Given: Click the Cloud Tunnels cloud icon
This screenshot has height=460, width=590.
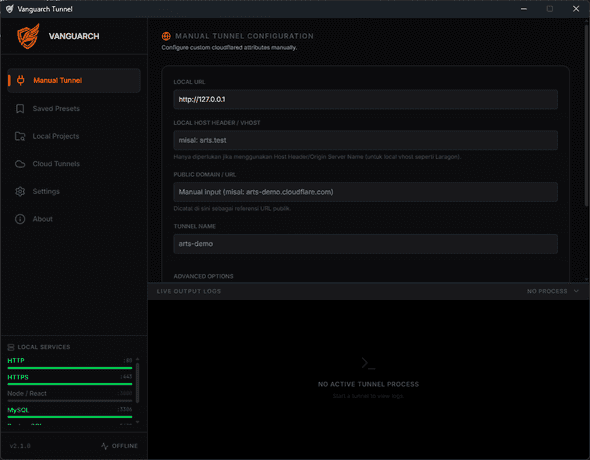Looking at the screenshot, I should pos(20,164).
